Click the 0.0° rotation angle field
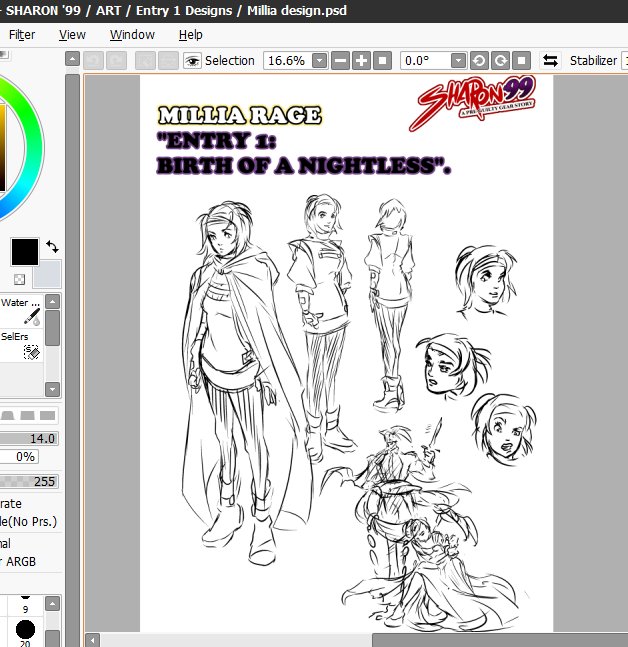Image resolution: width=628 pixels, height=647 pixels. tap(425, 61)
